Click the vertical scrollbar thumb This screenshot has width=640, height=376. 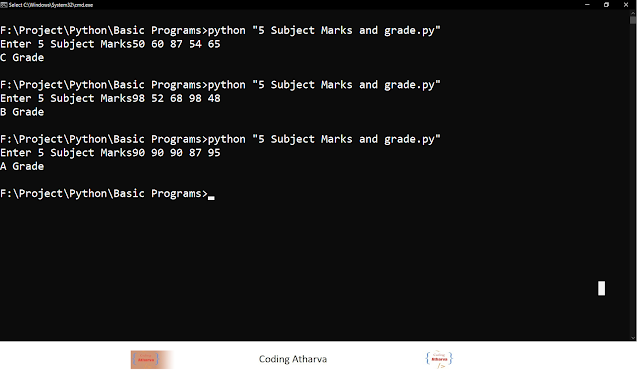point(633,20)
